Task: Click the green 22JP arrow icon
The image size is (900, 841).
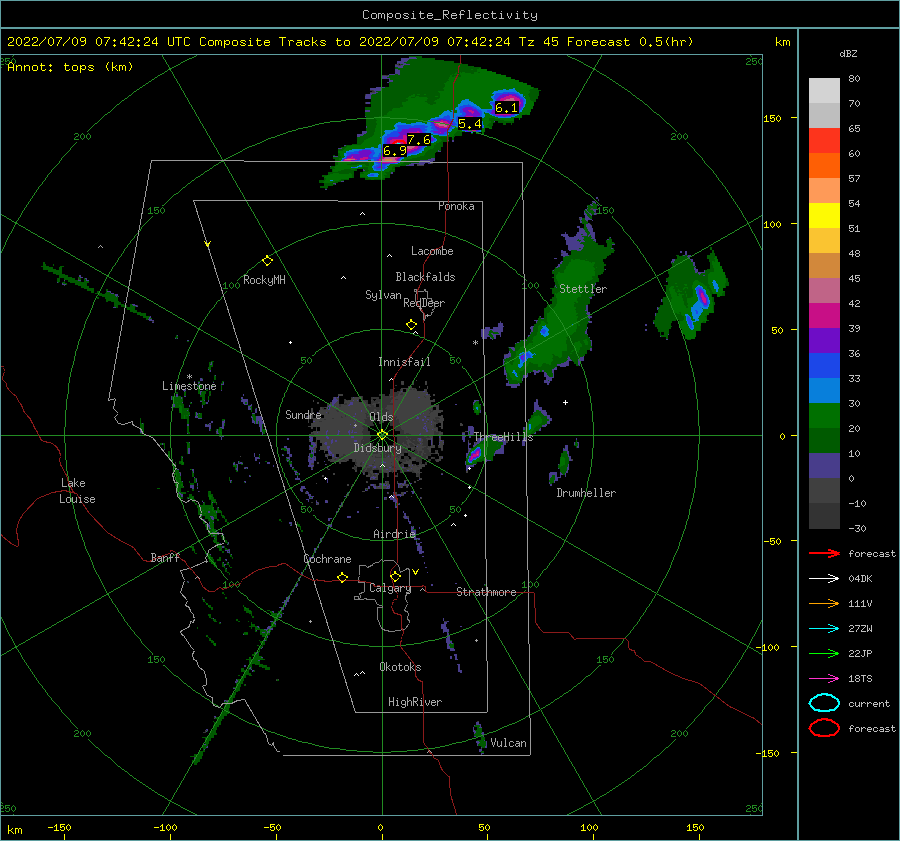Action: tap(824, 653)
